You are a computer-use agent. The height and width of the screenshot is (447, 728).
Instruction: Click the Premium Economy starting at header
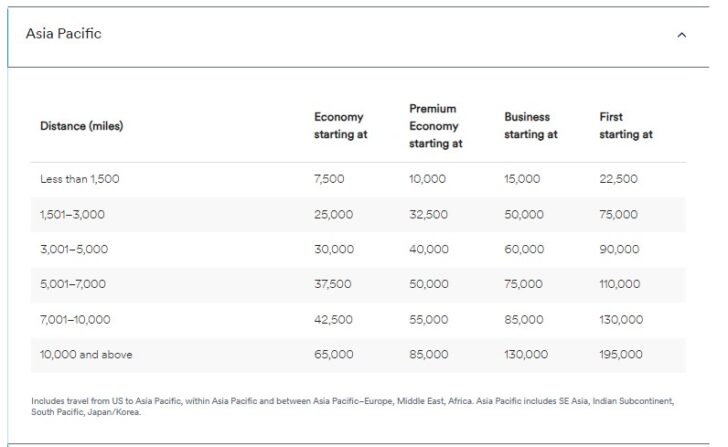[436, 126]
